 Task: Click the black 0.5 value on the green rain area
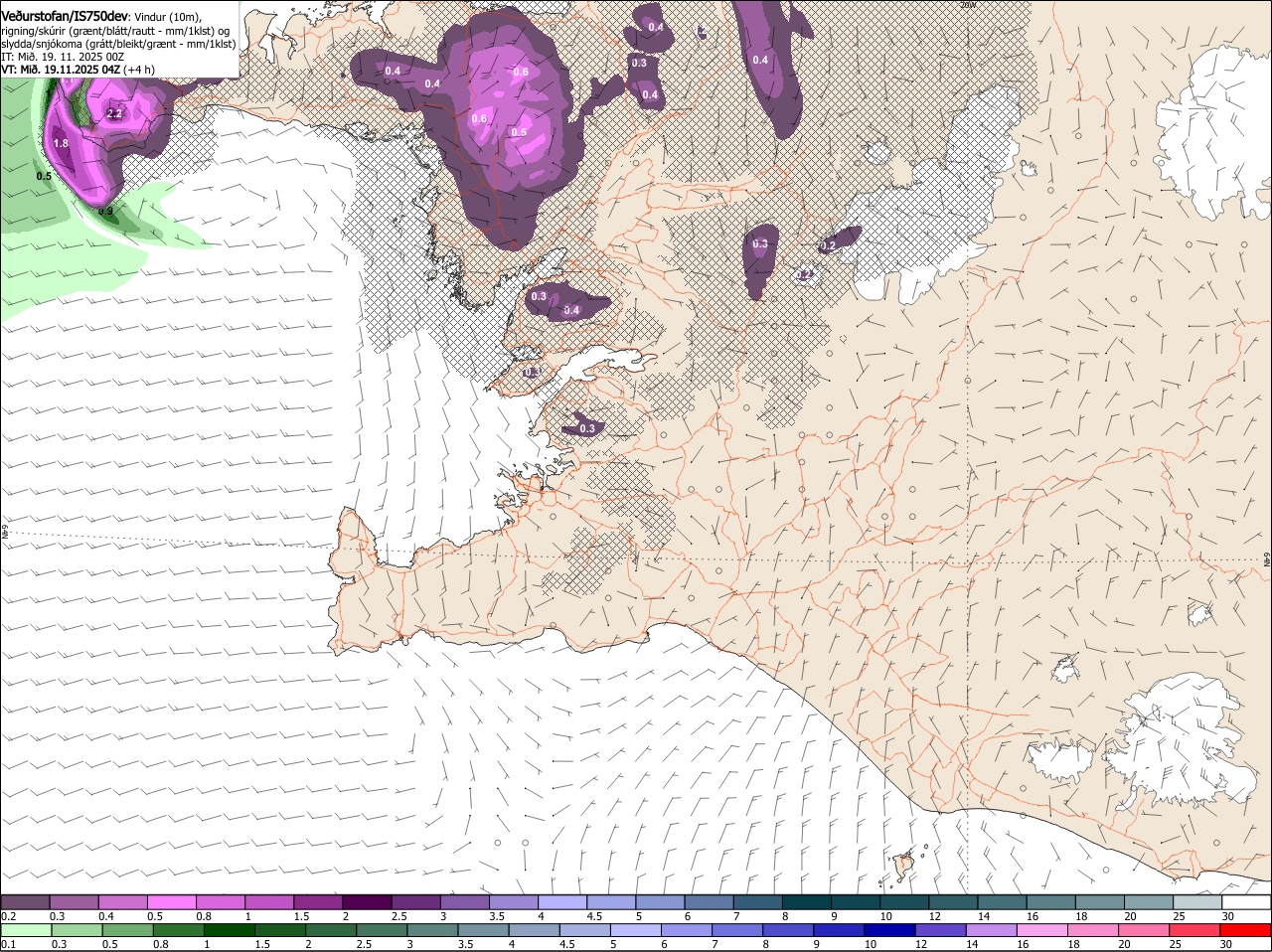[44, 176]
